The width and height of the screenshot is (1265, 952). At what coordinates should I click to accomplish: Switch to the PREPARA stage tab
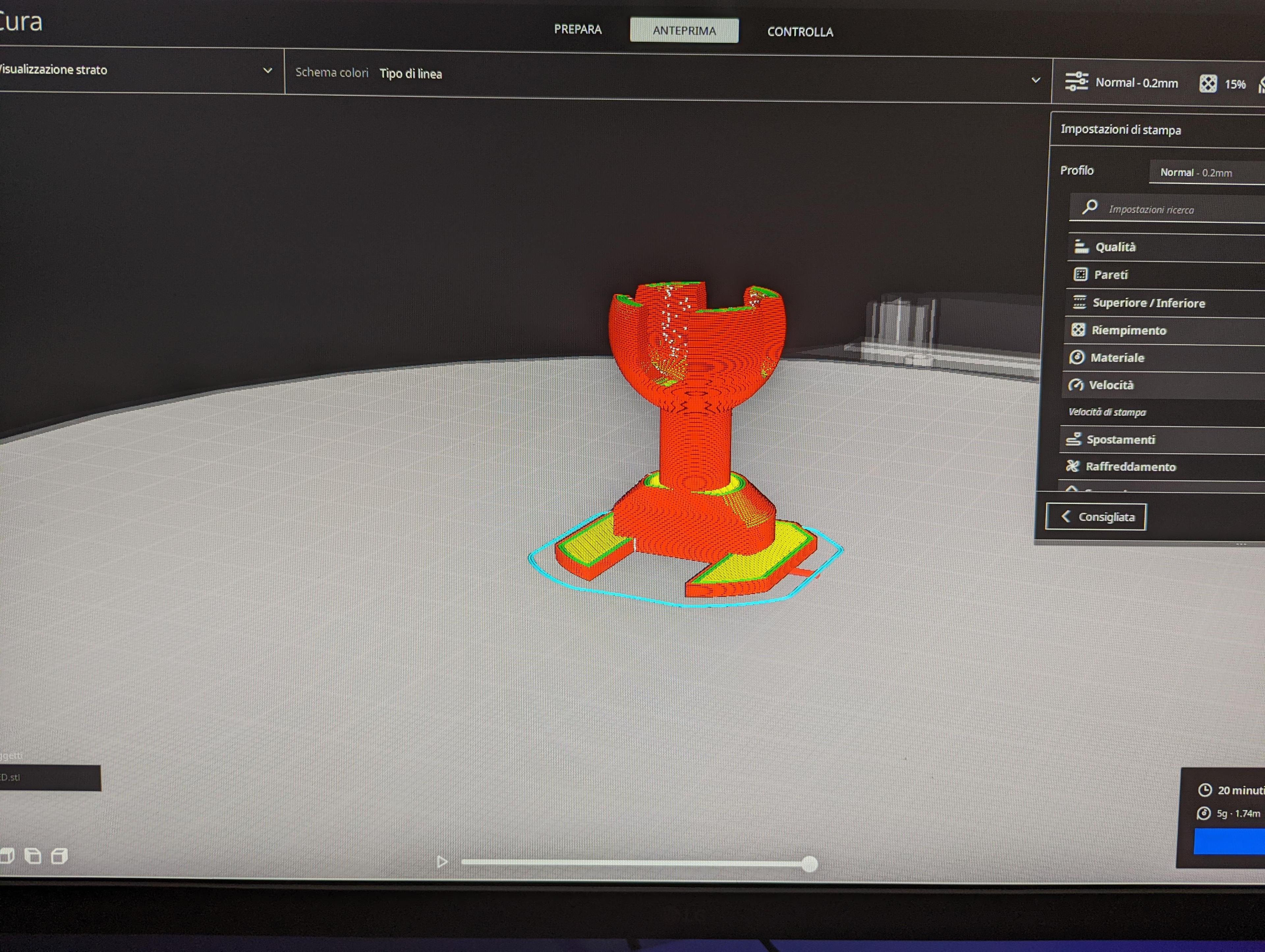point(577,29)
